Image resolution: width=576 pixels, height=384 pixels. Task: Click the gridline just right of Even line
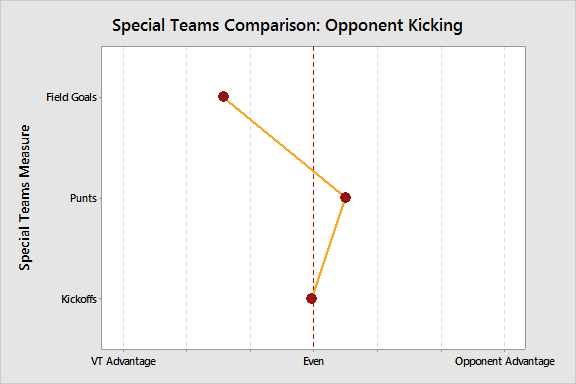pyautogui.click(x=377, y=198)
